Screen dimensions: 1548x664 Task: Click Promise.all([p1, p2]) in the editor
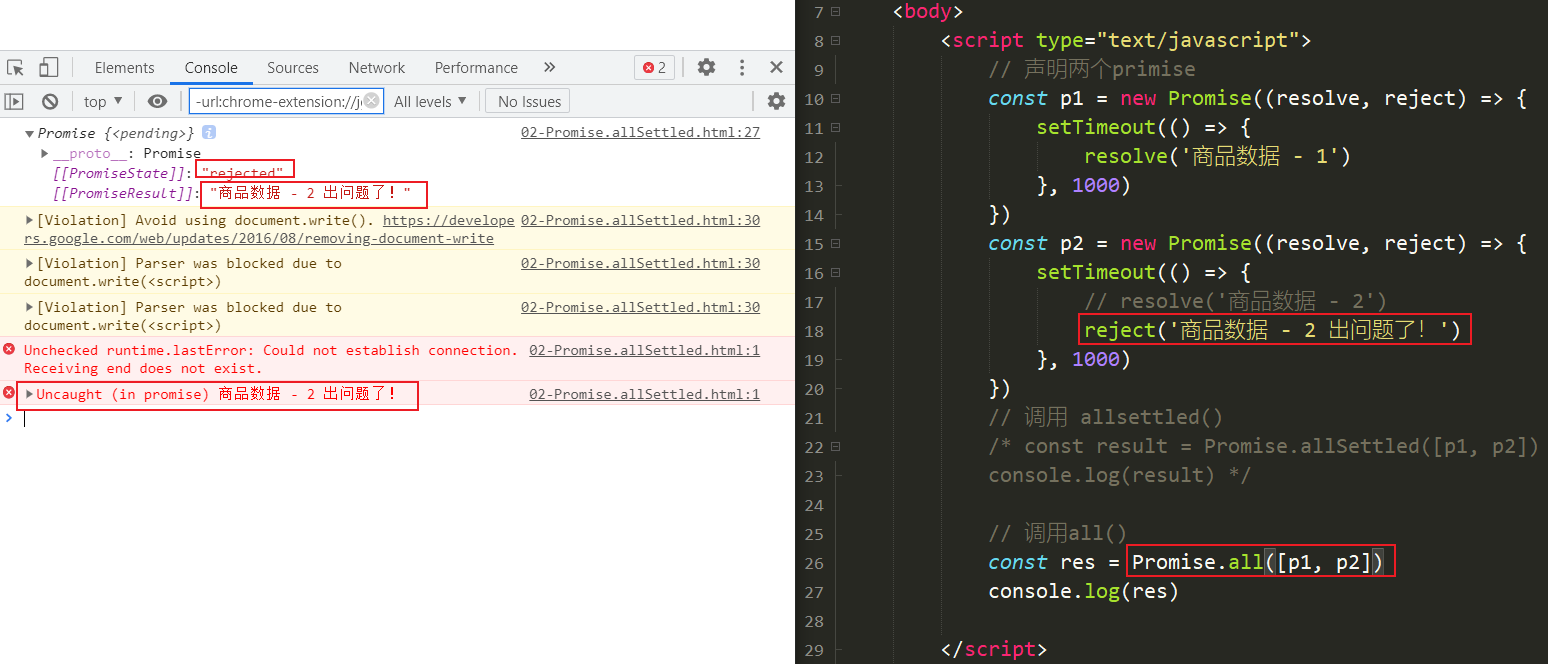1258,562
